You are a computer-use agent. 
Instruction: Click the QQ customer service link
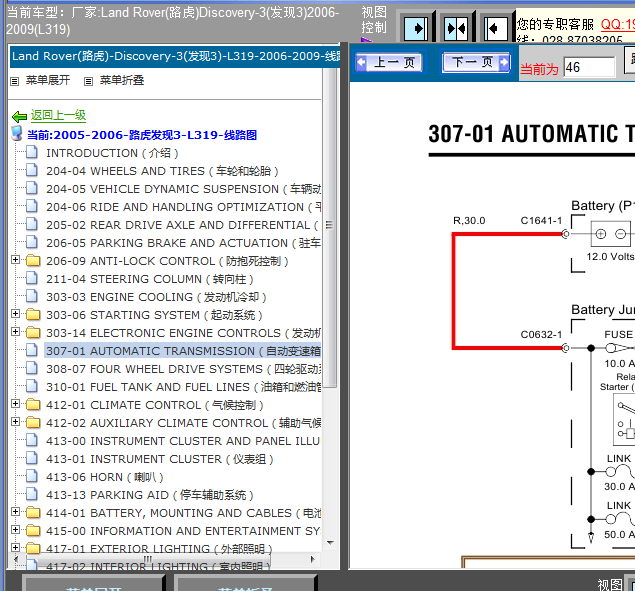[x=618, y=25]
